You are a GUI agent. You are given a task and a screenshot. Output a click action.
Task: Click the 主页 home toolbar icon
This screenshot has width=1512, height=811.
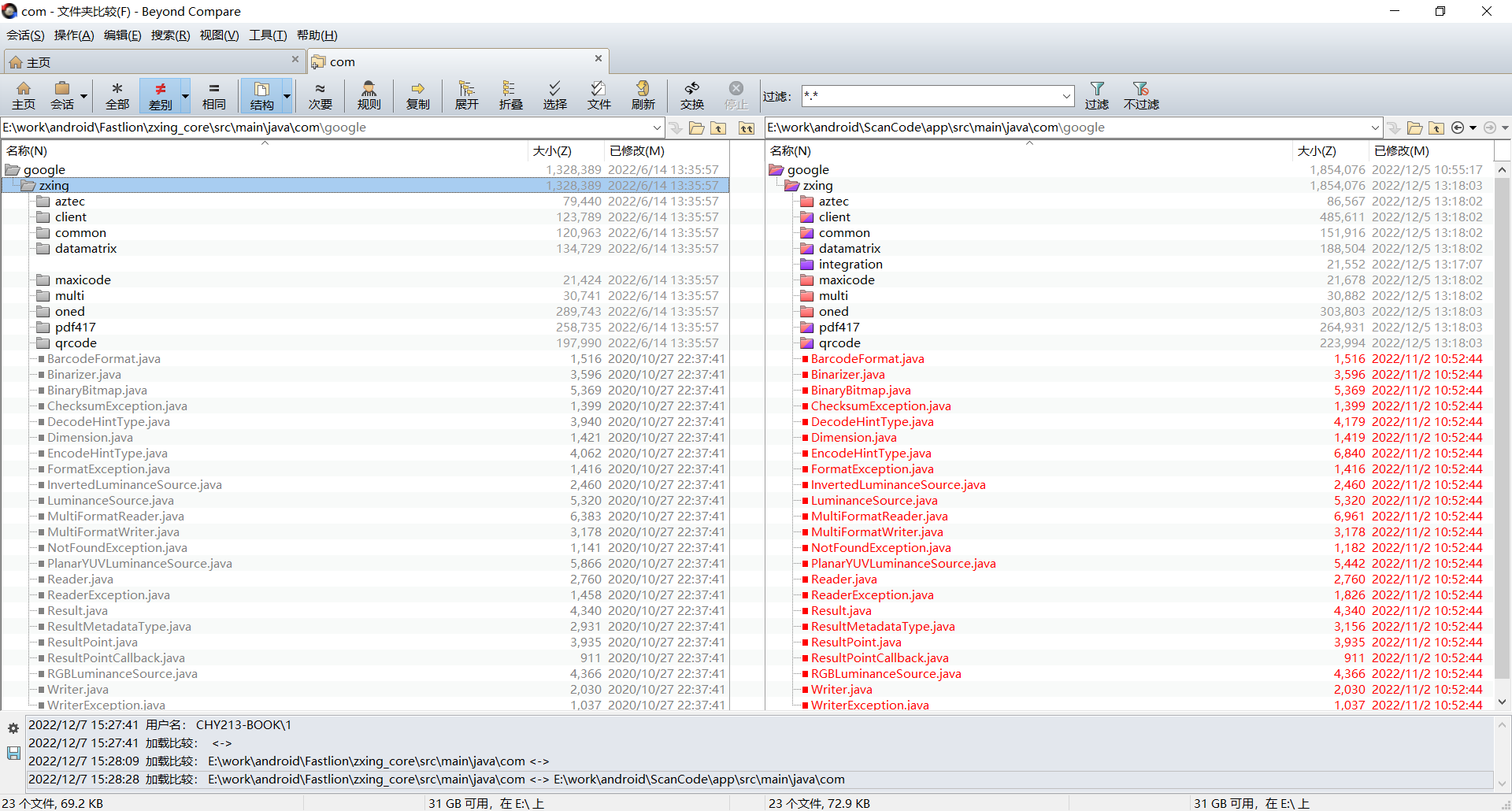(x=24, y=95)
